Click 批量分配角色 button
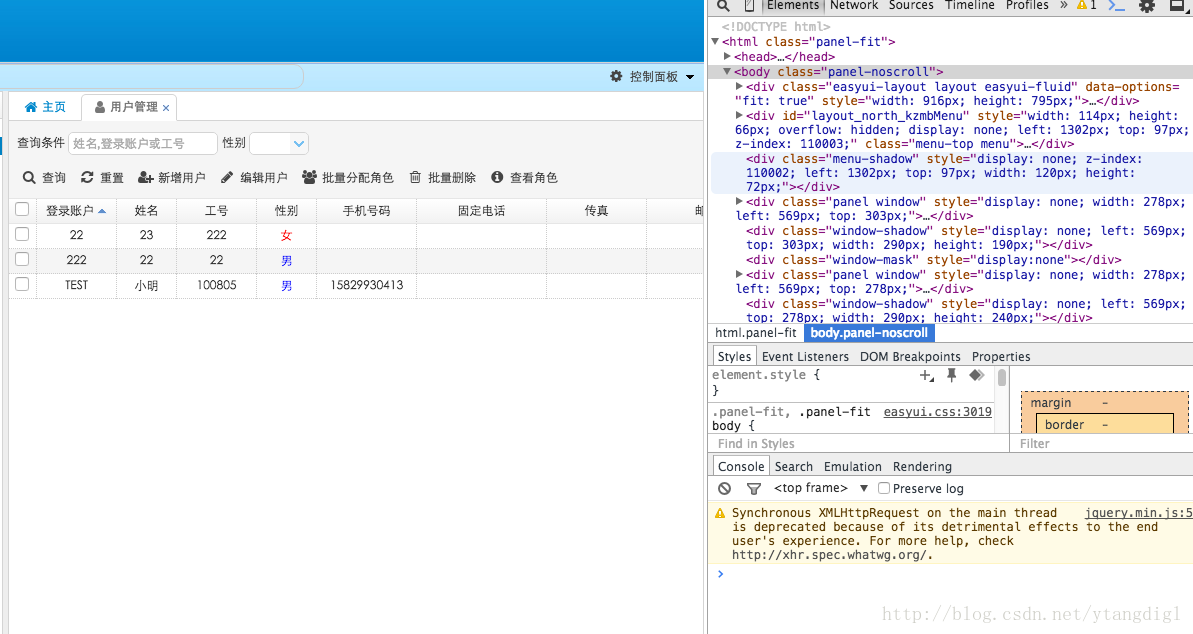This screenshot has height=634, width=1193. (348, 177)
